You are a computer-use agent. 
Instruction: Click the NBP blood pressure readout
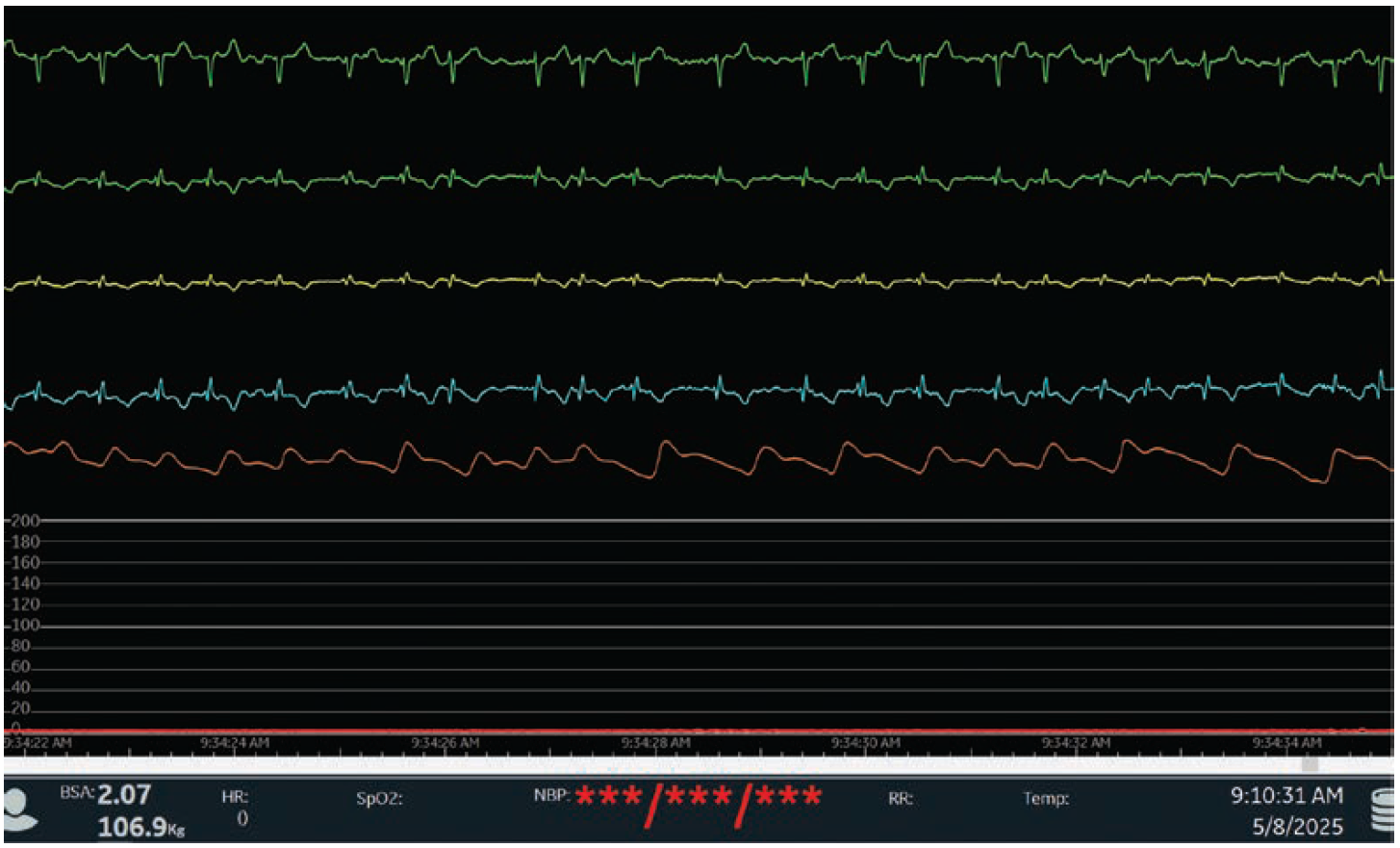678,799
